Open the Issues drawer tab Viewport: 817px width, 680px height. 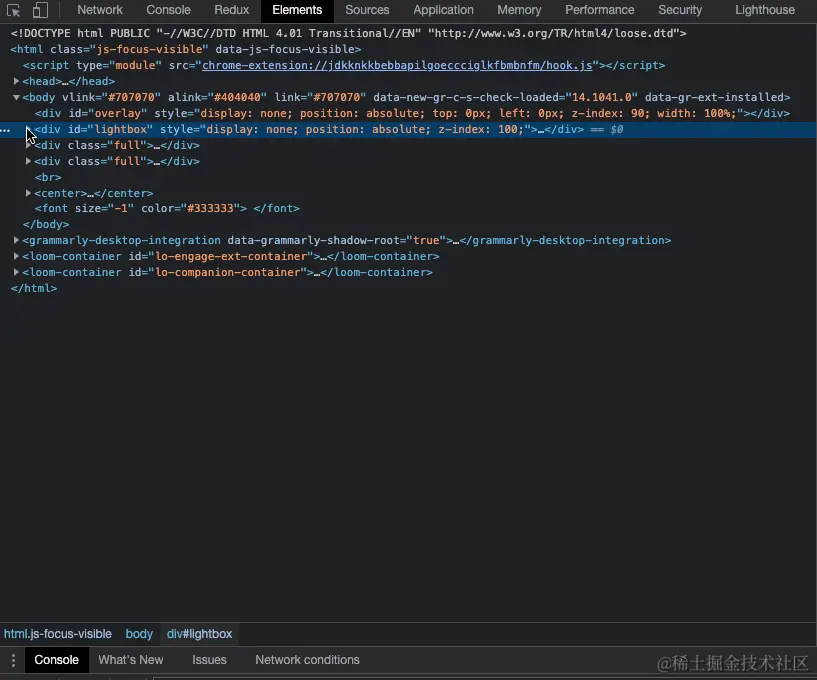(x=209, y=660)
